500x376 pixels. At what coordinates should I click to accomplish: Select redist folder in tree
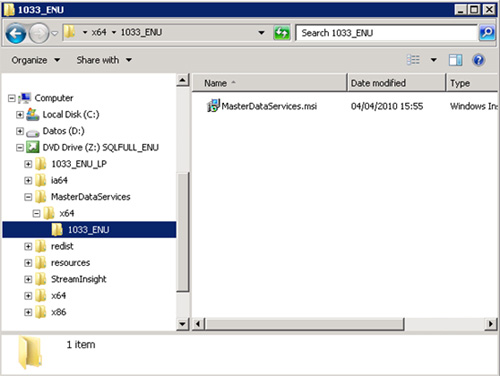tap(62, 246)
